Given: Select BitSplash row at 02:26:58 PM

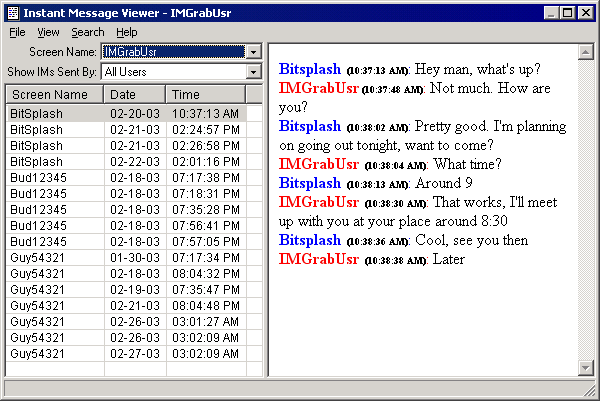Looking at the screenshot, I should point(126,146).
